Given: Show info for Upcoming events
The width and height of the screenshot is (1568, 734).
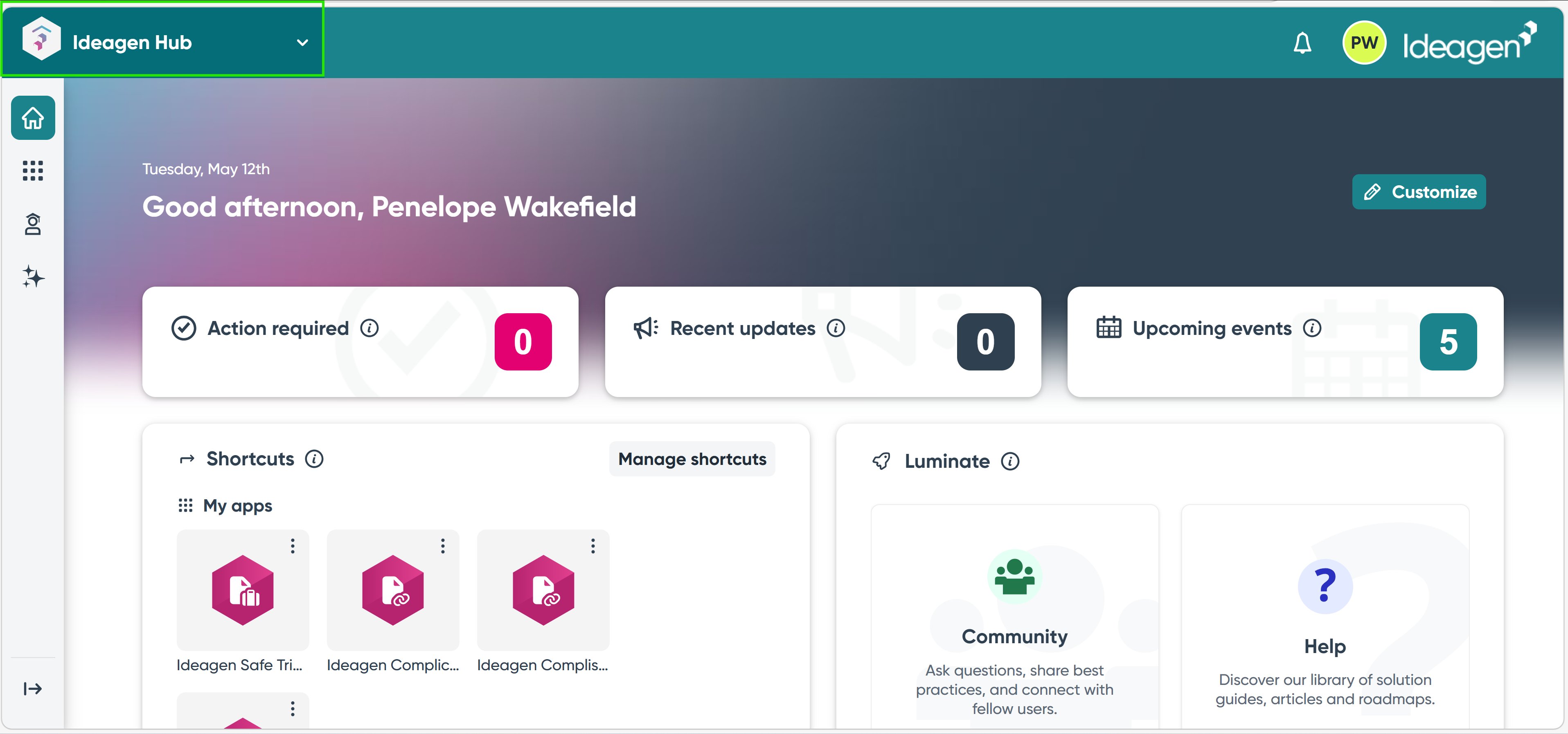Looking at the screenshot, I should 1312,328.
